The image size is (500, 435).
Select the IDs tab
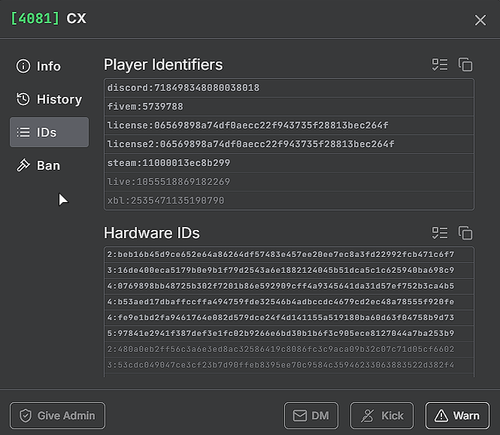click(x=49, y=132)
